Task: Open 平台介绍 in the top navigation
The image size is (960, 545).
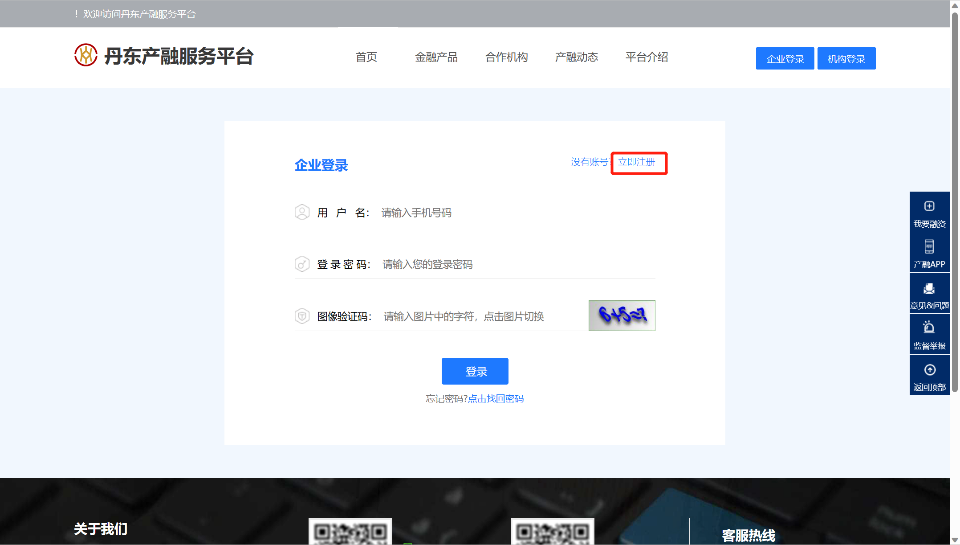Action: click(646, 57)
